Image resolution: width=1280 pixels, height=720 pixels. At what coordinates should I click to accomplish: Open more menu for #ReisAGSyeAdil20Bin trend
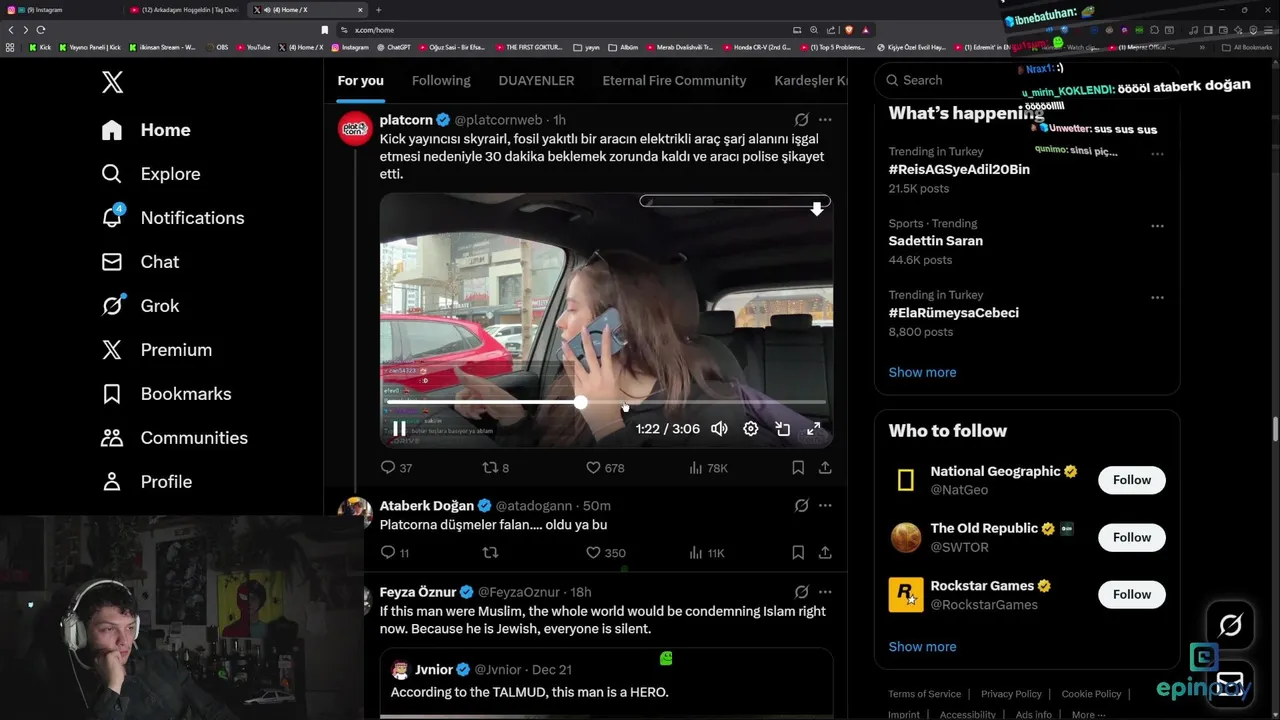tap(1157, 154)
